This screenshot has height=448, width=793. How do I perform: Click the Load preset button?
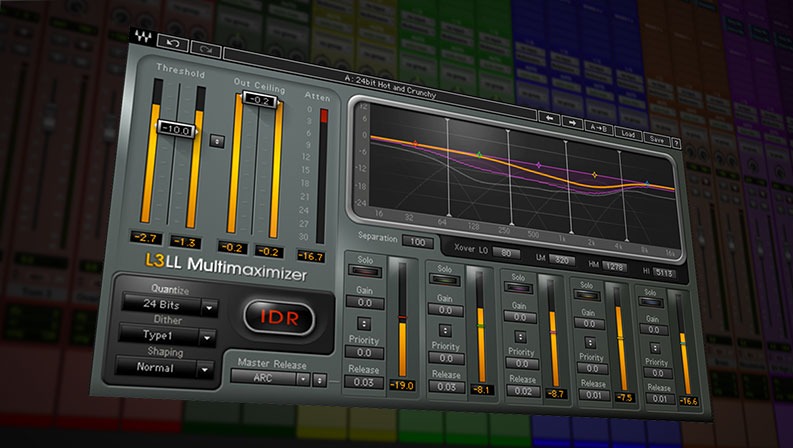pos(628,134)
